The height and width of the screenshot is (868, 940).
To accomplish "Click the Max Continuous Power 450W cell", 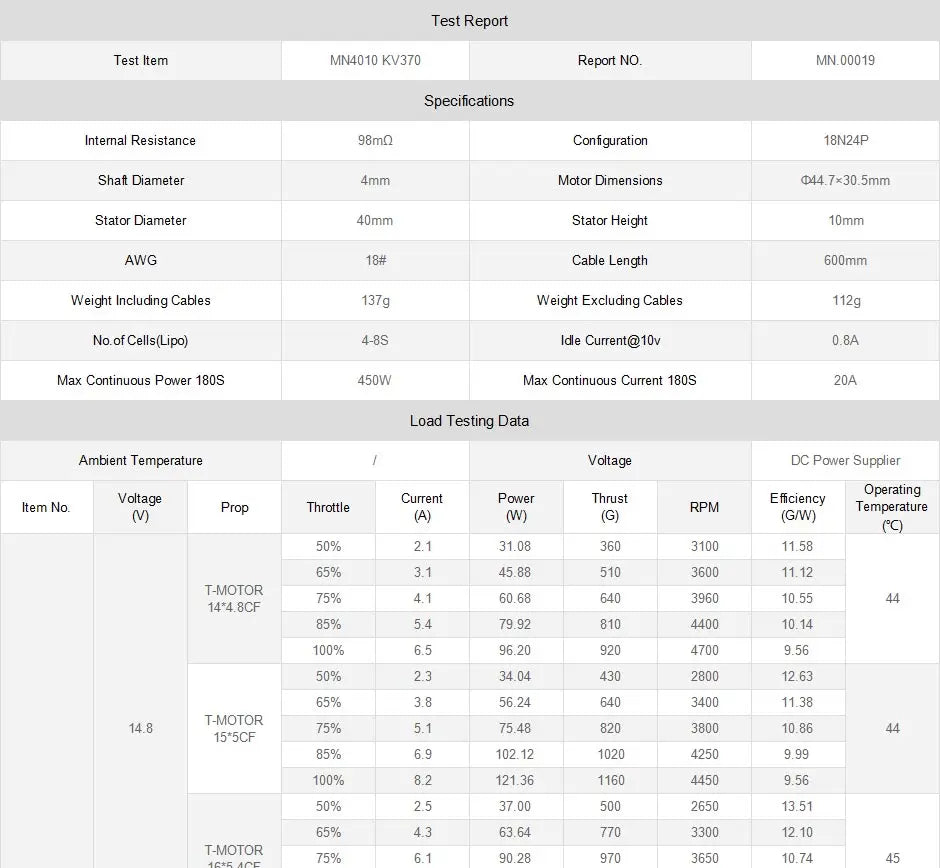I will pos(375,381).
